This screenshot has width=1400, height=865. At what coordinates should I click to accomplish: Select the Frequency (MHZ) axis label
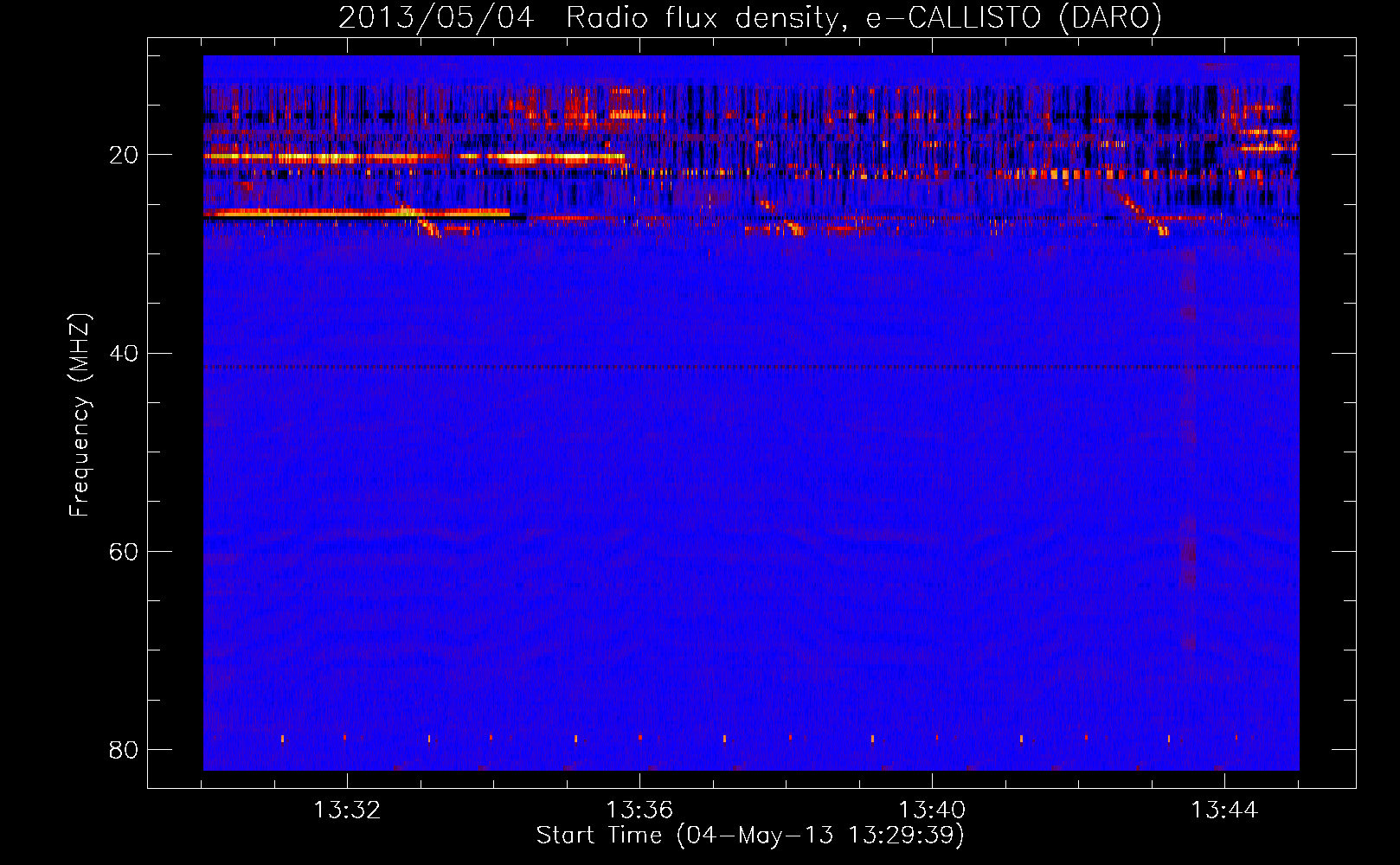pos(80,415)
